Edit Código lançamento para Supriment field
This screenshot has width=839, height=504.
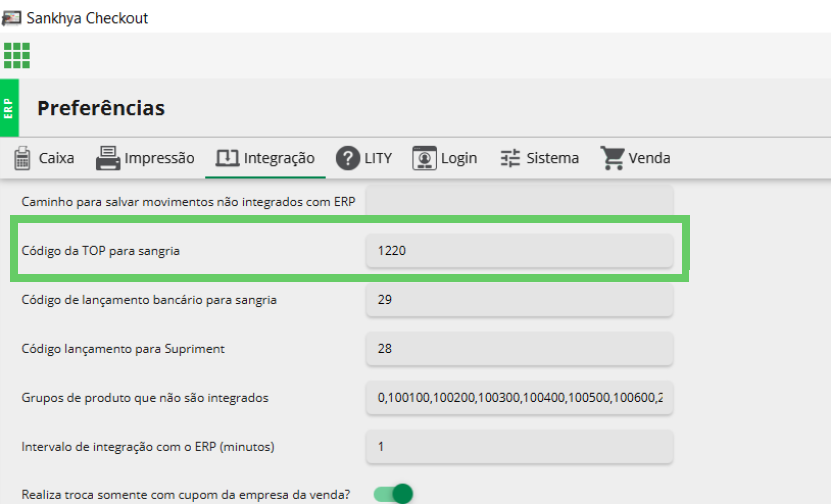coord(520,349)
